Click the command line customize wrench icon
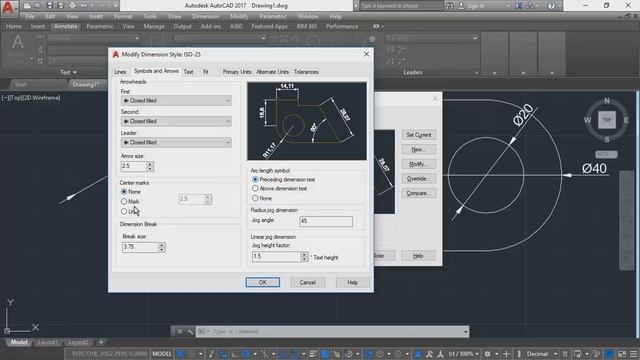 click(x=190, y=331)
